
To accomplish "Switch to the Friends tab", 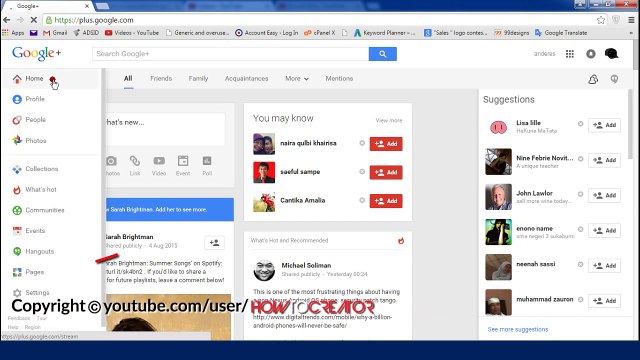I will pos(161,78).
